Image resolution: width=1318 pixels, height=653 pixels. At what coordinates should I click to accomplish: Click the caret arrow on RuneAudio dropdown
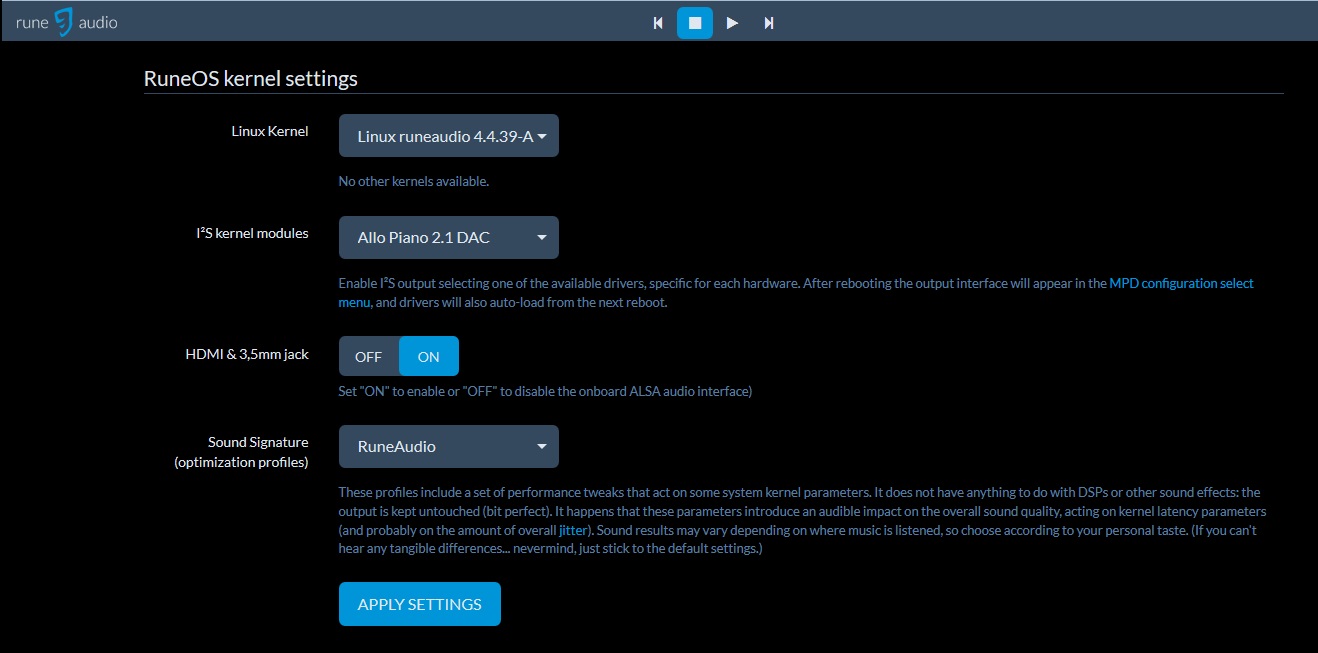coord(541,447)
